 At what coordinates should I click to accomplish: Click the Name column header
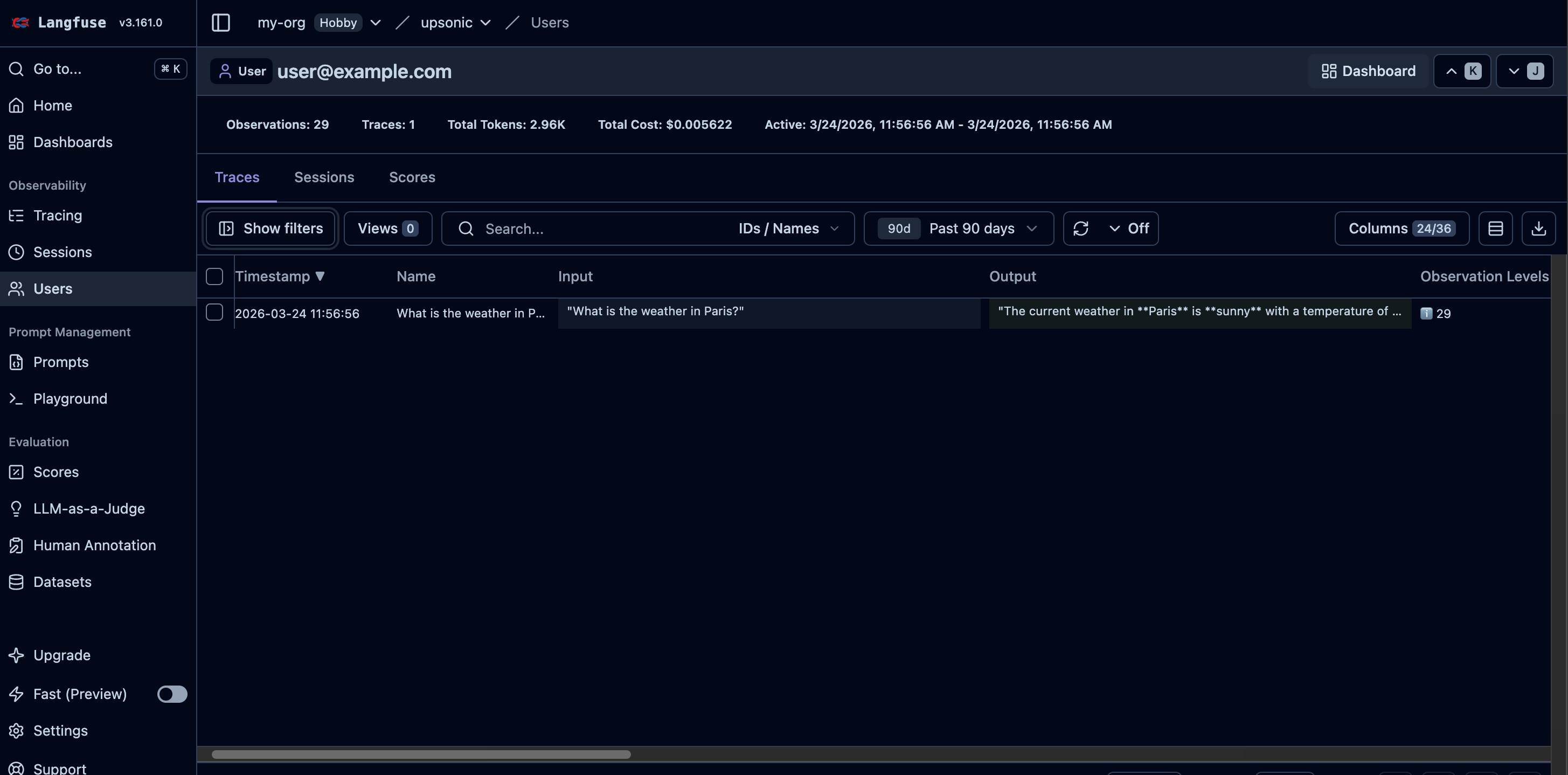pyautogui.click(x=416, y=276)
